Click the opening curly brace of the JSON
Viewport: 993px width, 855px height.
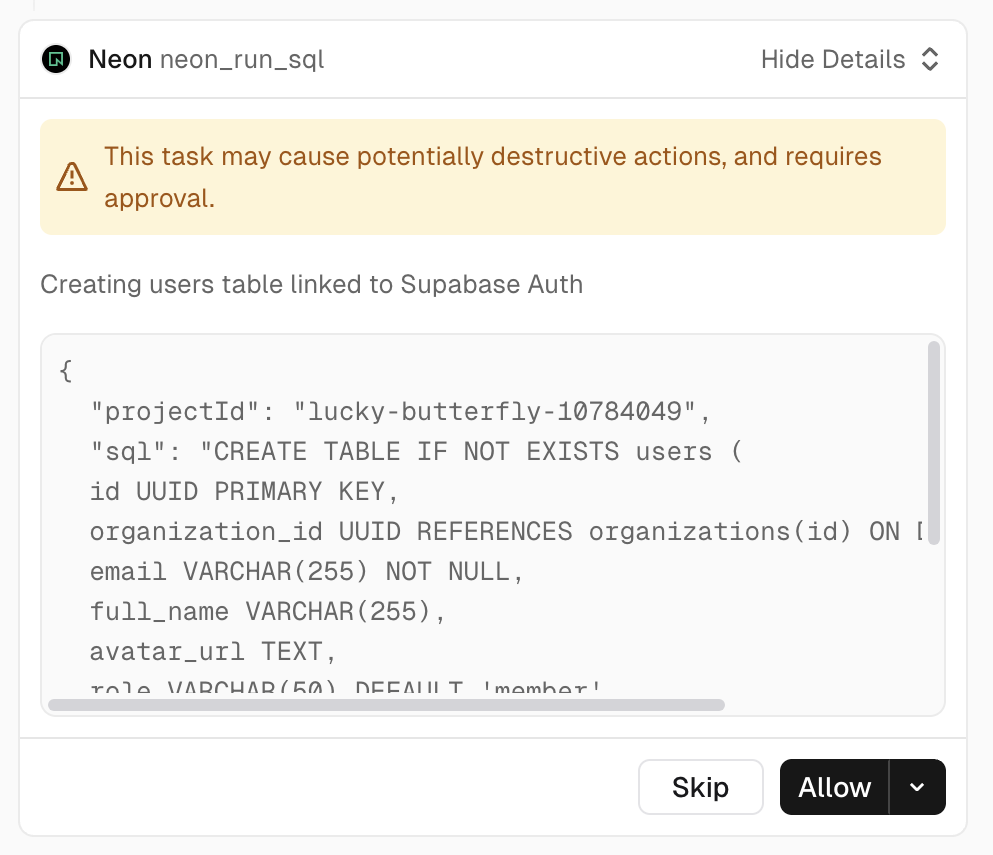pos(66,371)
